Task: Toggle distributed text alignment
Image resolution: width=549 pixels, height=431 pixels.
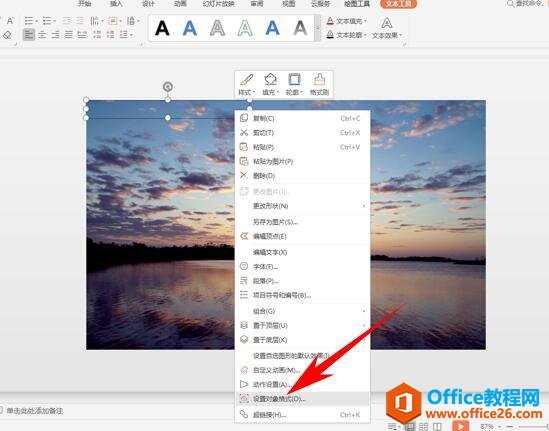Action: pos(82,34)
